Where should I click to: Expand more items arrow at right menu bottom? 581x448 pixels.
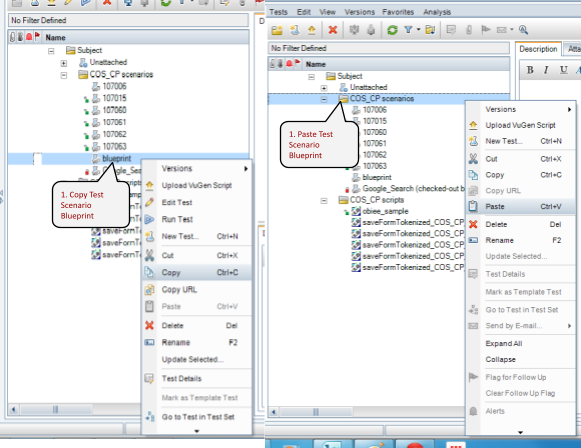520,432
